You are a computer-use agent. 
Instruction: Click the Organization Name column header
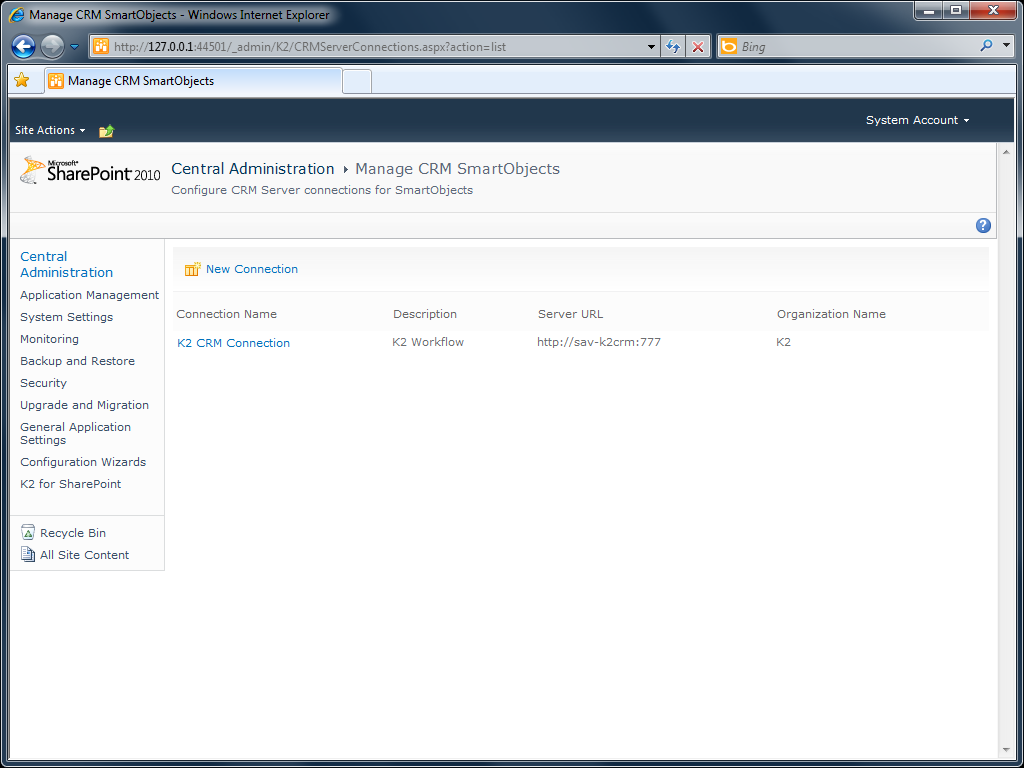(x=831, y=314)
